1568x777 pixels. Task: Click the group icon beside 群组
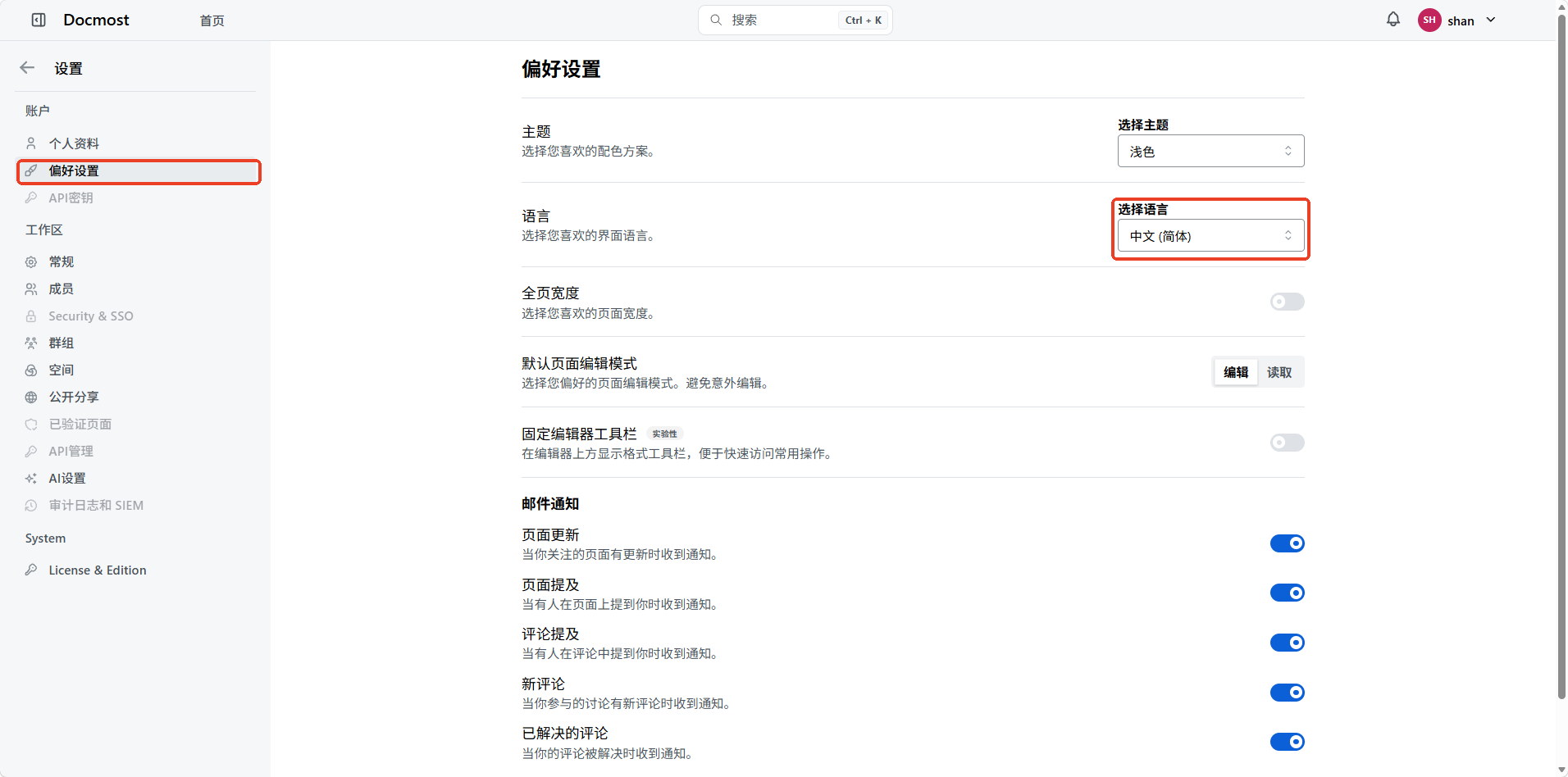click(31, 343)
